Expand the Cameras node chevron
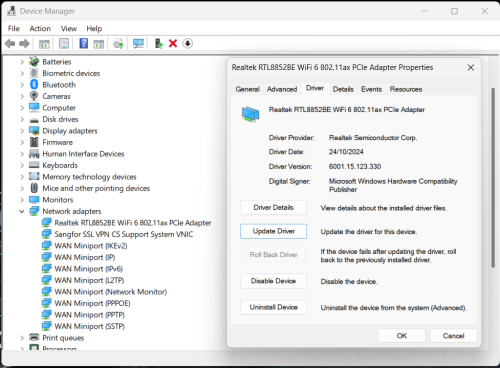Screen dimensions: 500x368 pyautogui.click(x=22, y=96)
